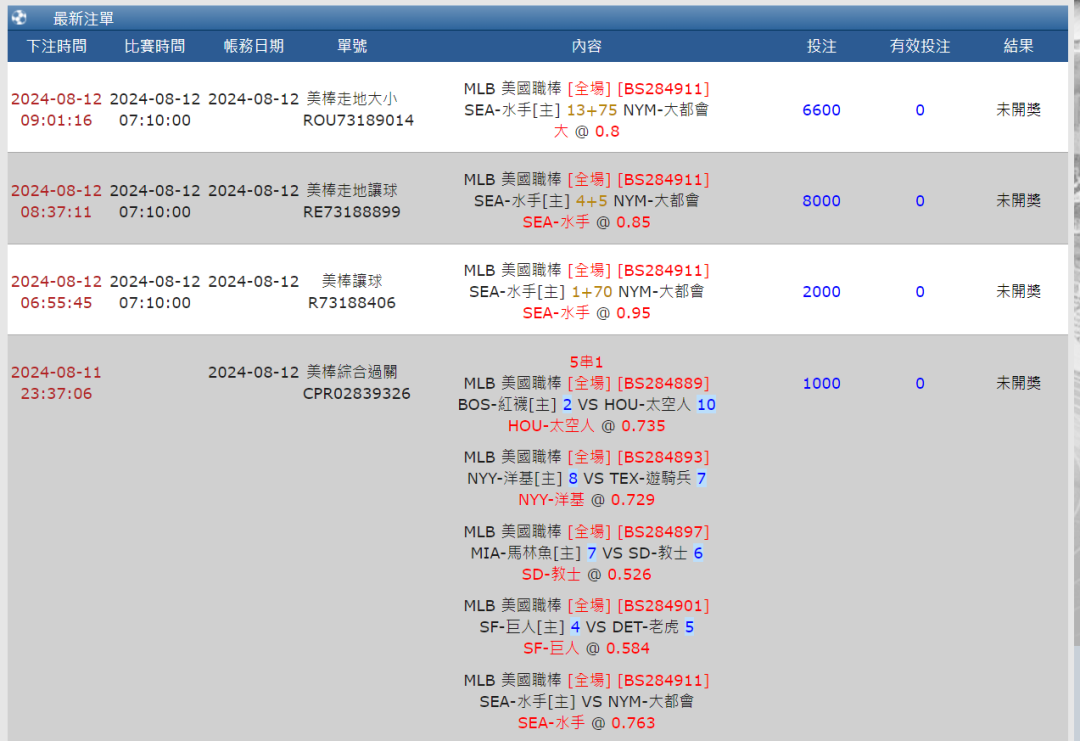Click the [BS284893] game code
The image size is (1080, 741).
pyautogui.click(x=663, y=457)
